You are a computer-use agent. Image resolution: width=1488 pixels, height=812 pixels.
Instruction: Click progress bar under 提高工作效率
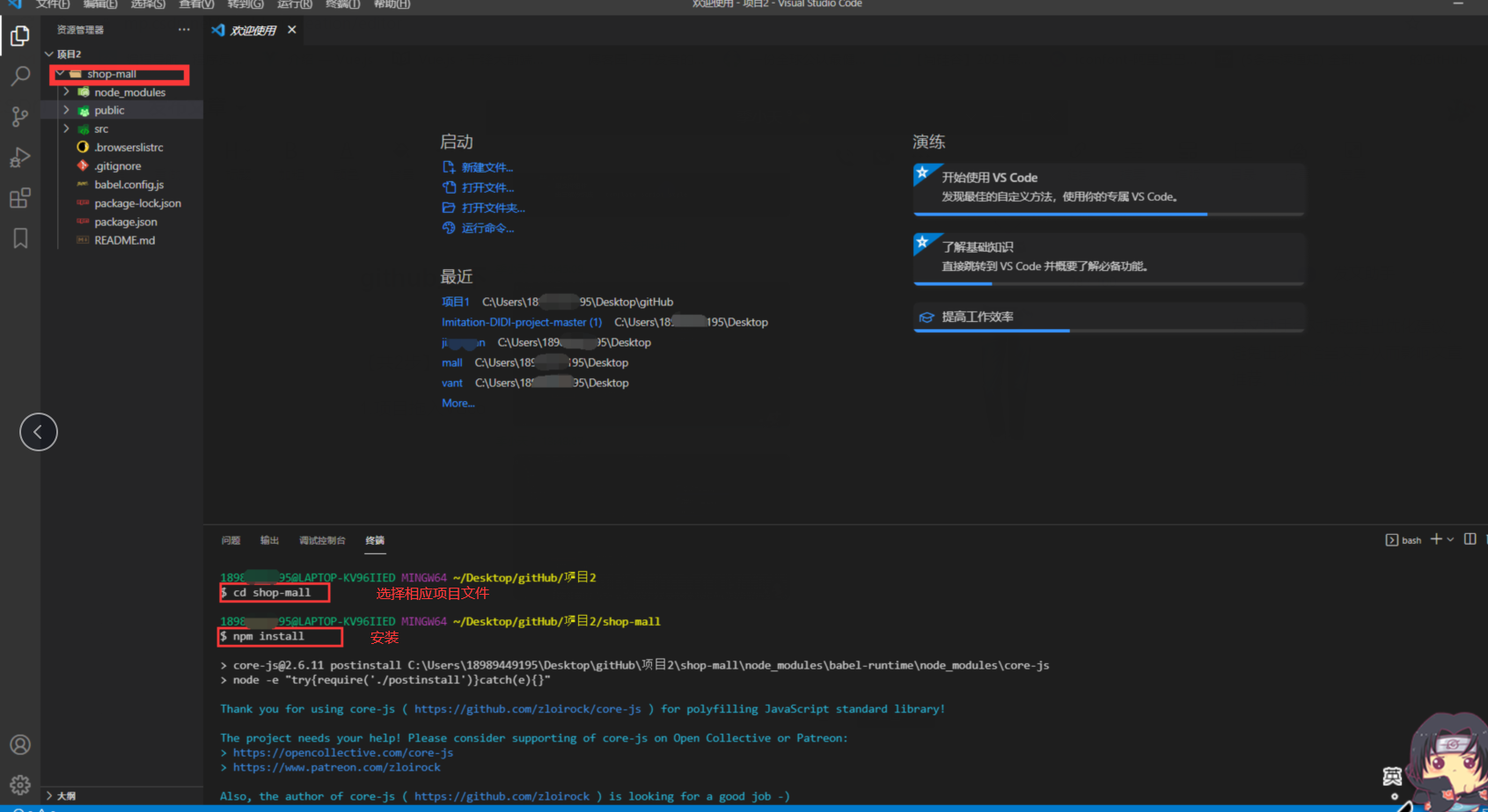pos(1109,331)
